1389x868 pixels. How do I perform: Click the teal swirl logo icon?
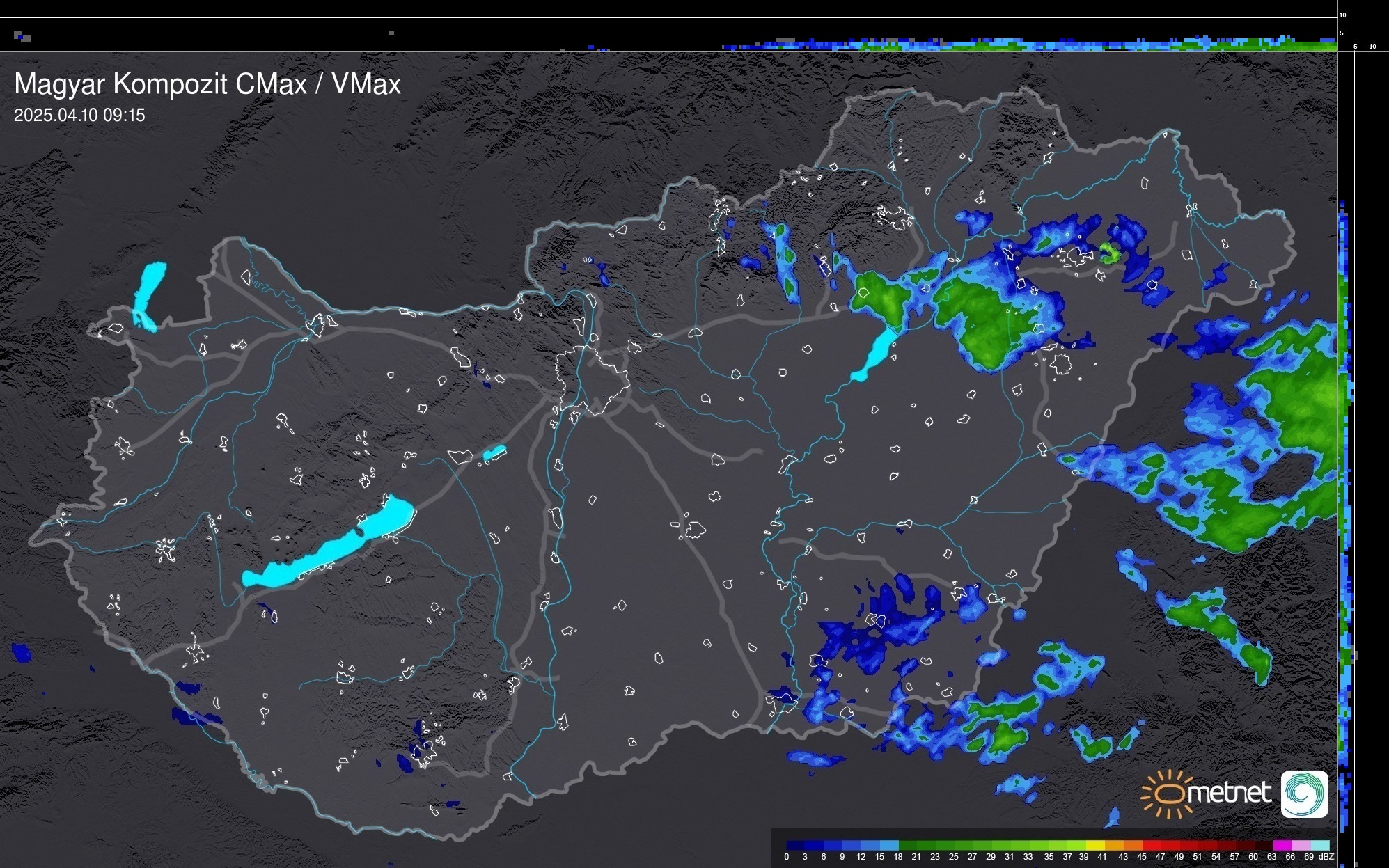(x=1304, y=794)
